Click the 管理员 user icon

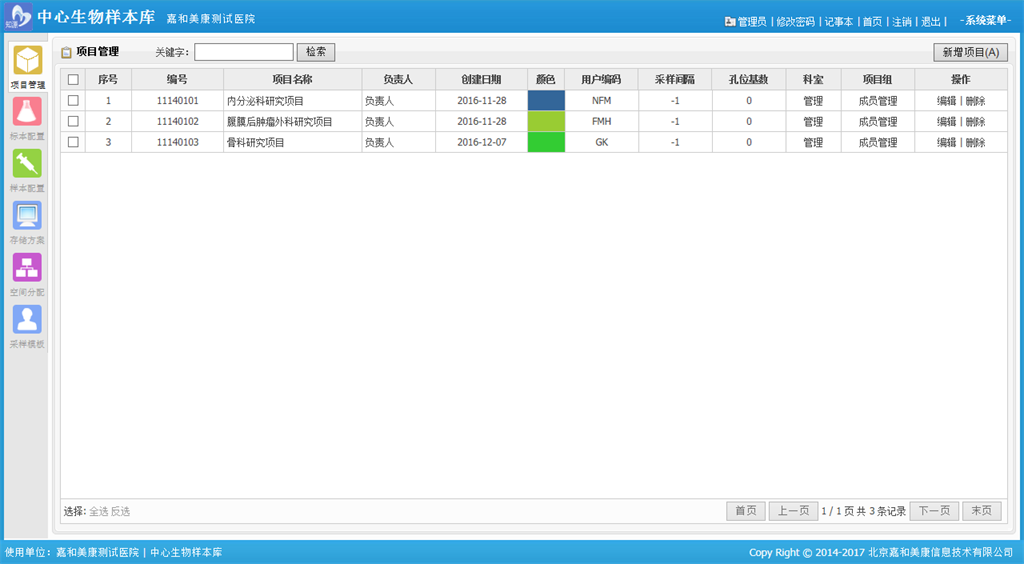coord(730,21)
